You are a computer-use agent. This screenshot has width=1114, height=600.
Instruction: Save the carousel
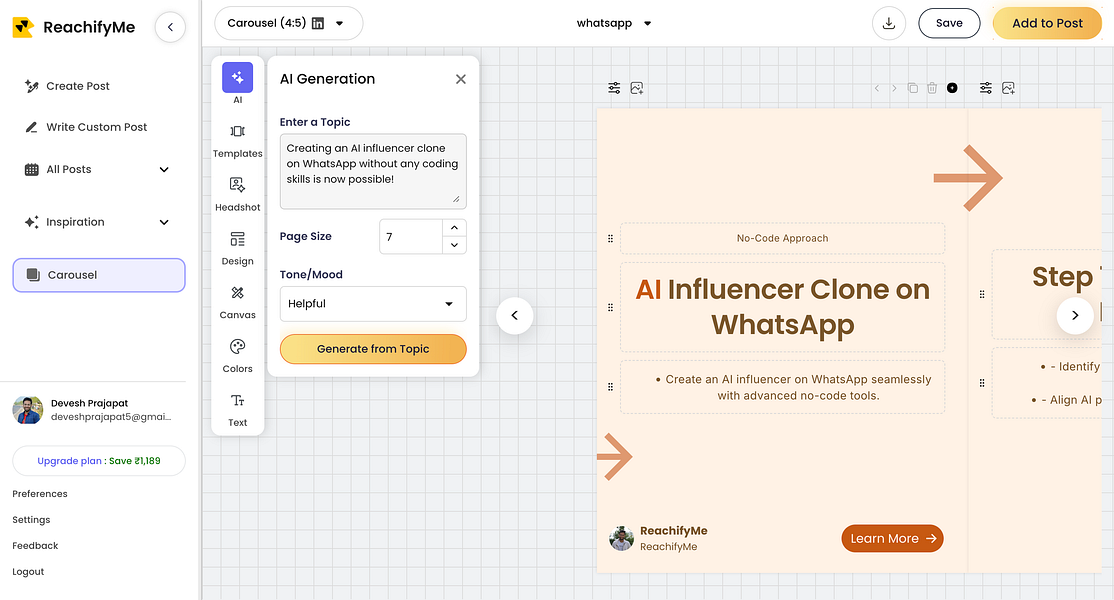(x=949, y=23)
